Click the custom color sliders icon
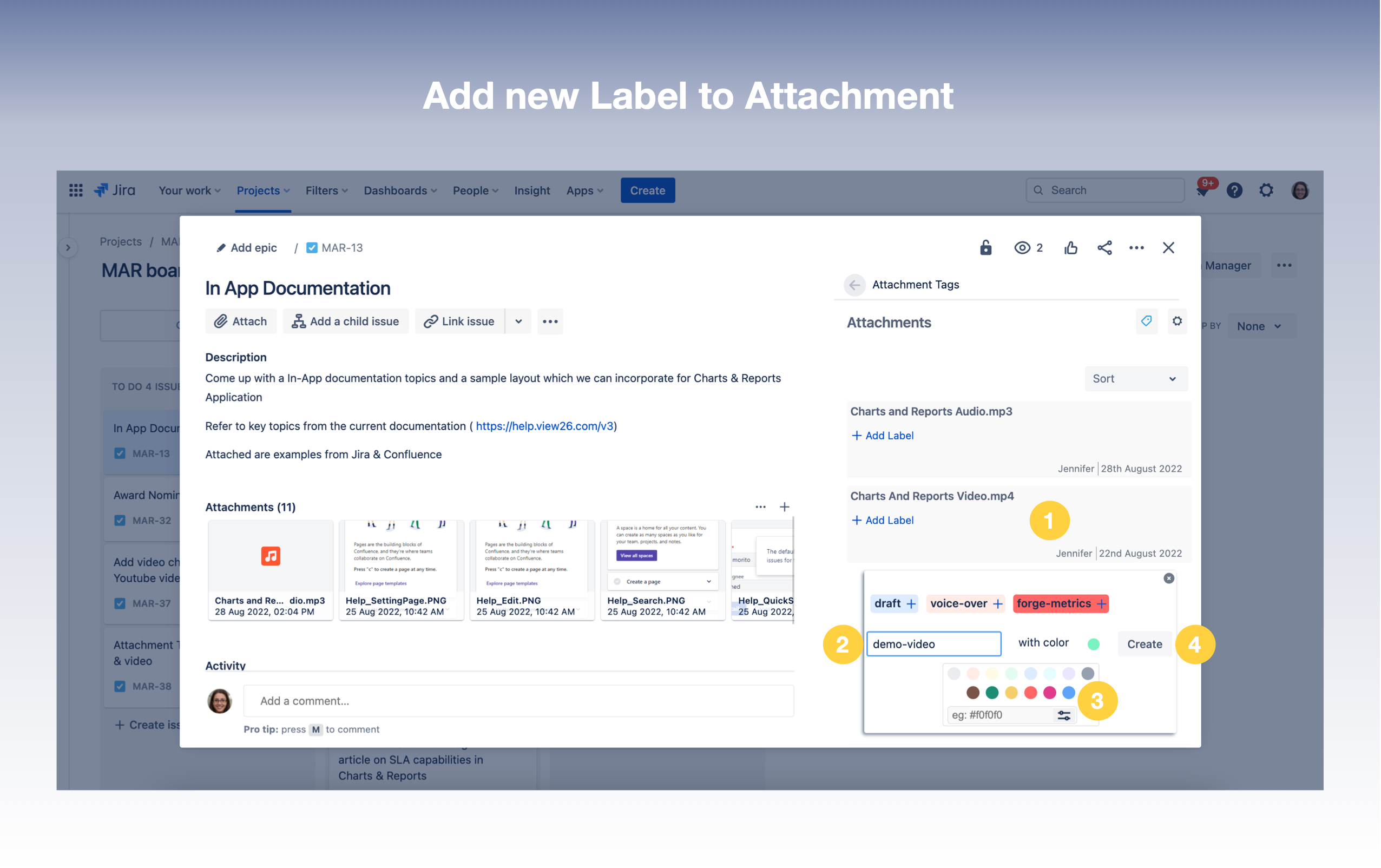The height and width of the screenshot is (868, 1381). coord(1064,715)
